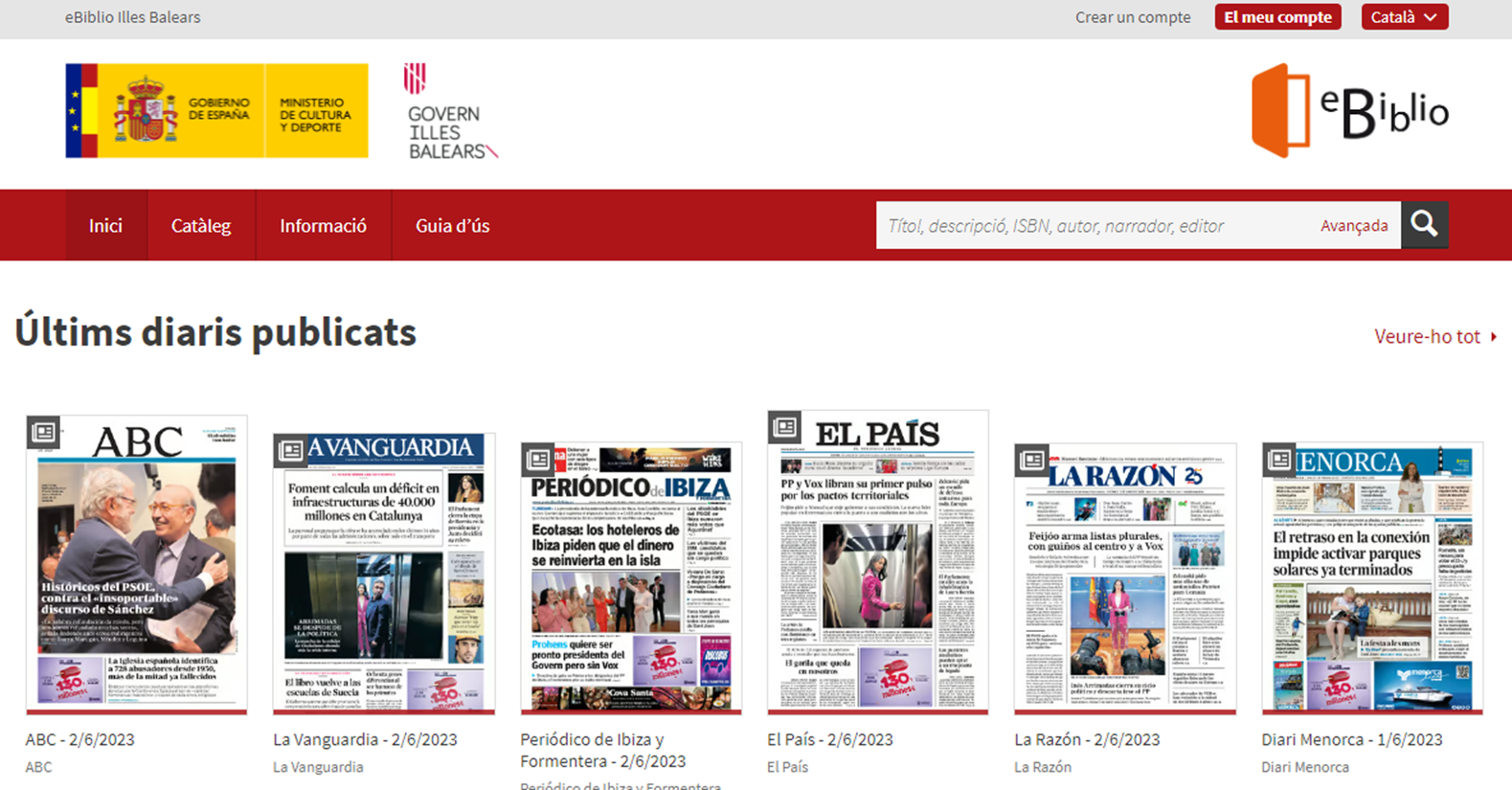Open the Guia d'ús menu item
The width and height of the screenshot is (1512, 790).
pyautogui.click(x=452, y=226)
